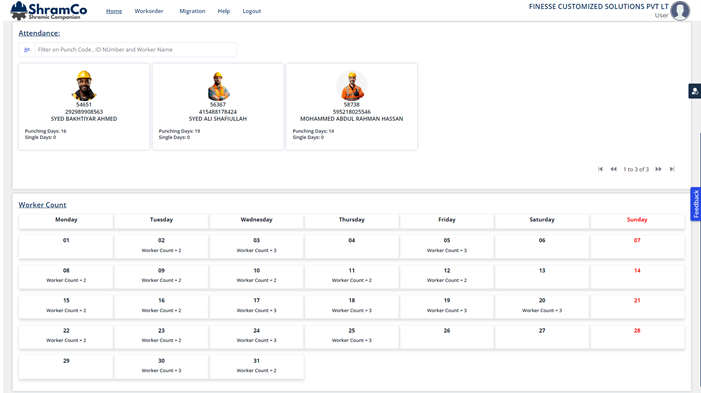Click Punching Days: 19 text

tap(179, 131)
